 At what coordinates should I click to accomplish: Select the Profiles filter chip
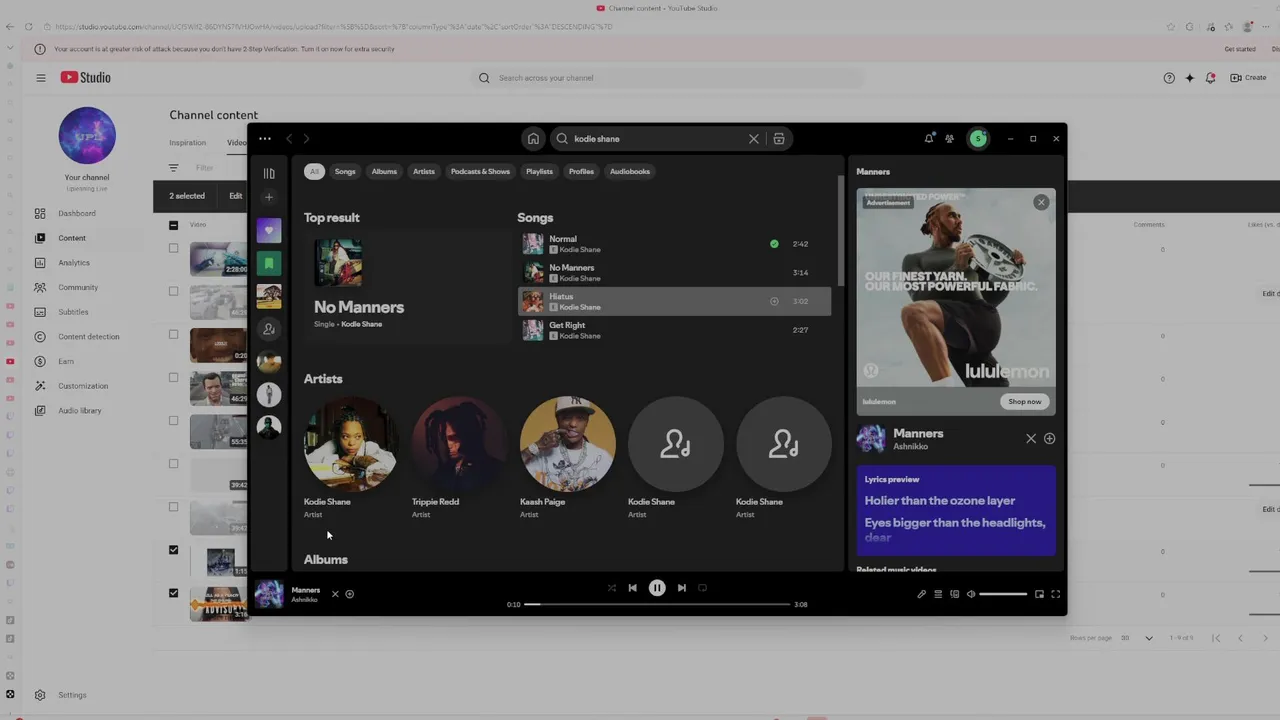coord(581,171)
